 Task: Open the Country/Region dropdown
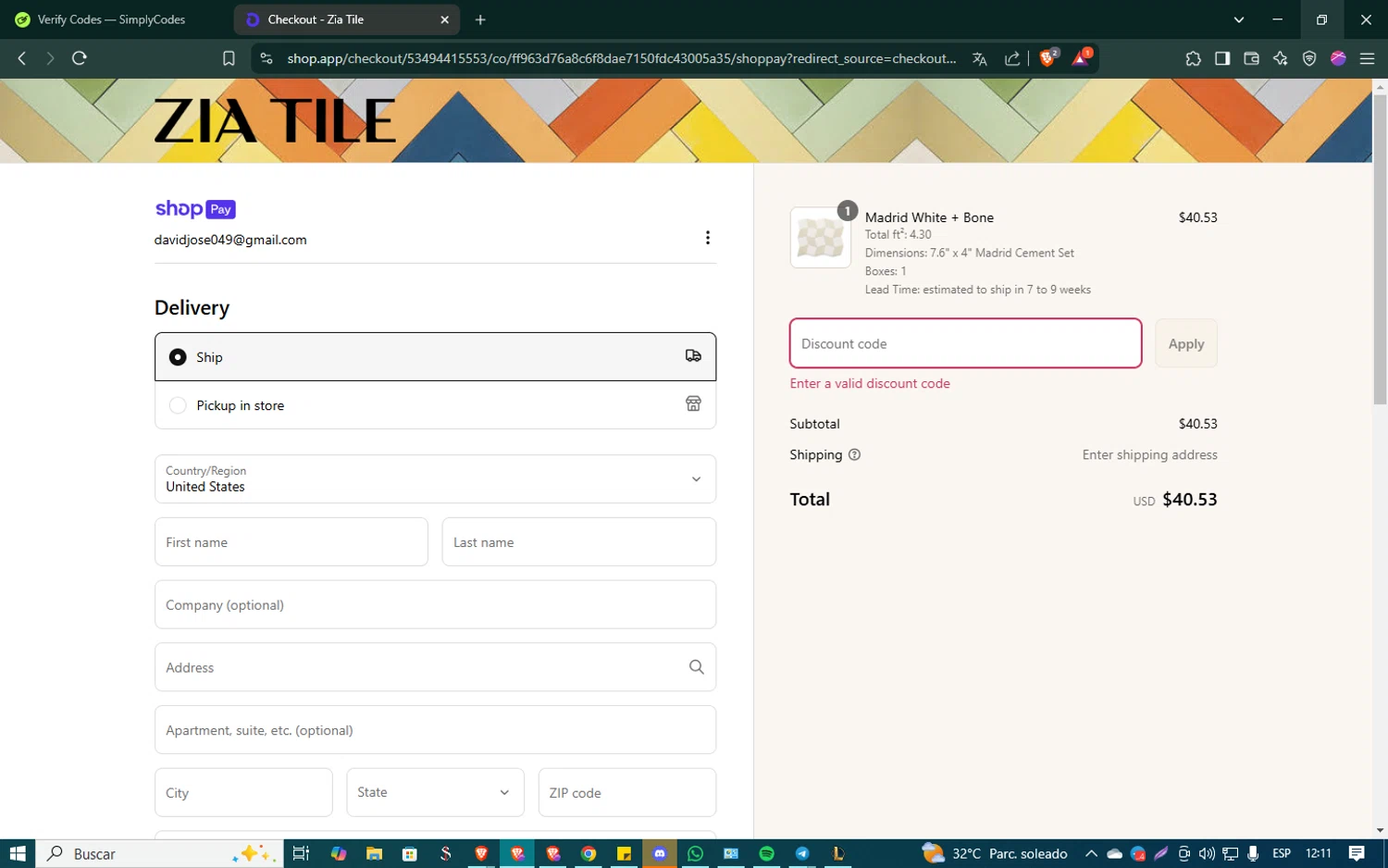pos(435,478)
